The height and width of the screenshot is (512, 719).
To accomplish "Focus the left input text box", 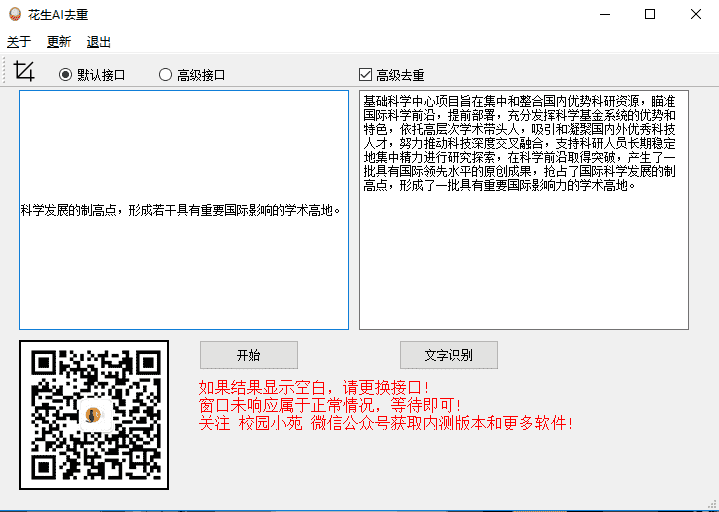I will 184,270.
